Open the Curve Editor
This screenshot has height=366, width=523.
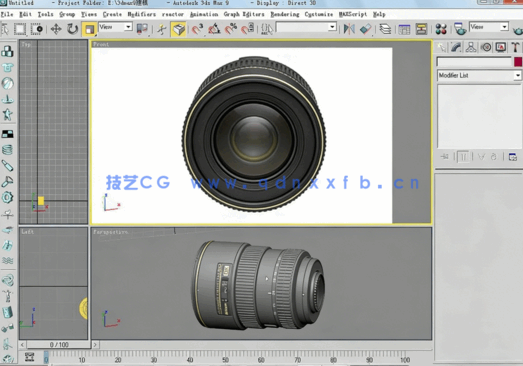[404, 29]
